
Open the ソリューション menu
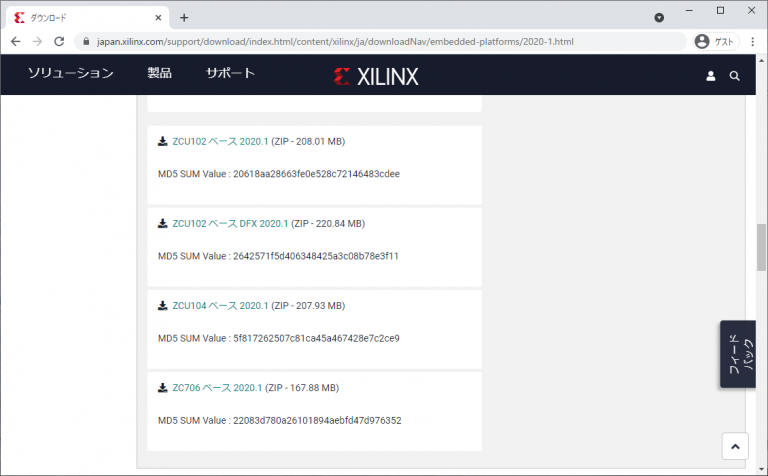[70, 74]
